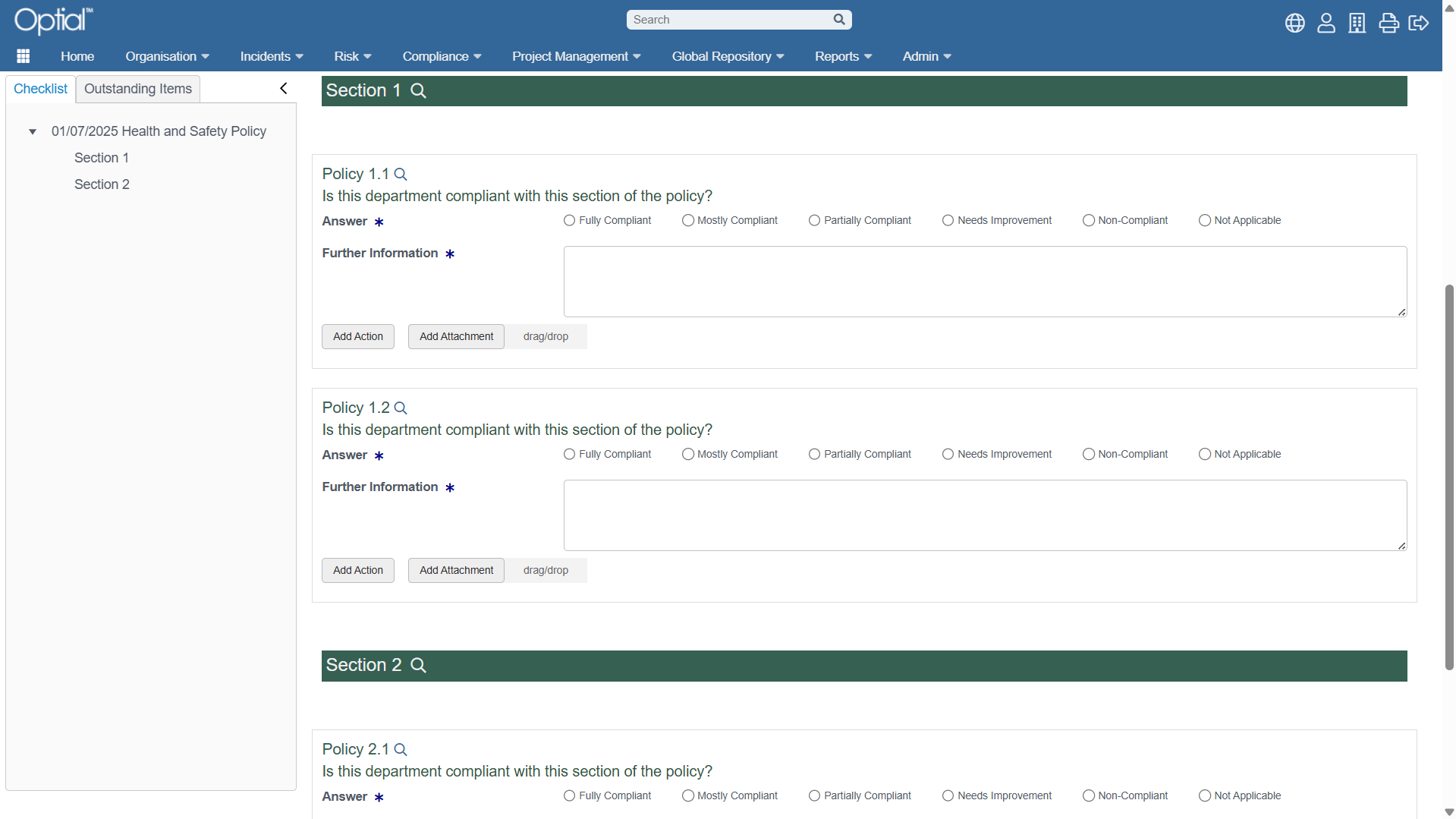This screenshot has width=1456, height=819.
Task: Choose Not Applicable for Policy 1.2
Action: [1206, 454]
